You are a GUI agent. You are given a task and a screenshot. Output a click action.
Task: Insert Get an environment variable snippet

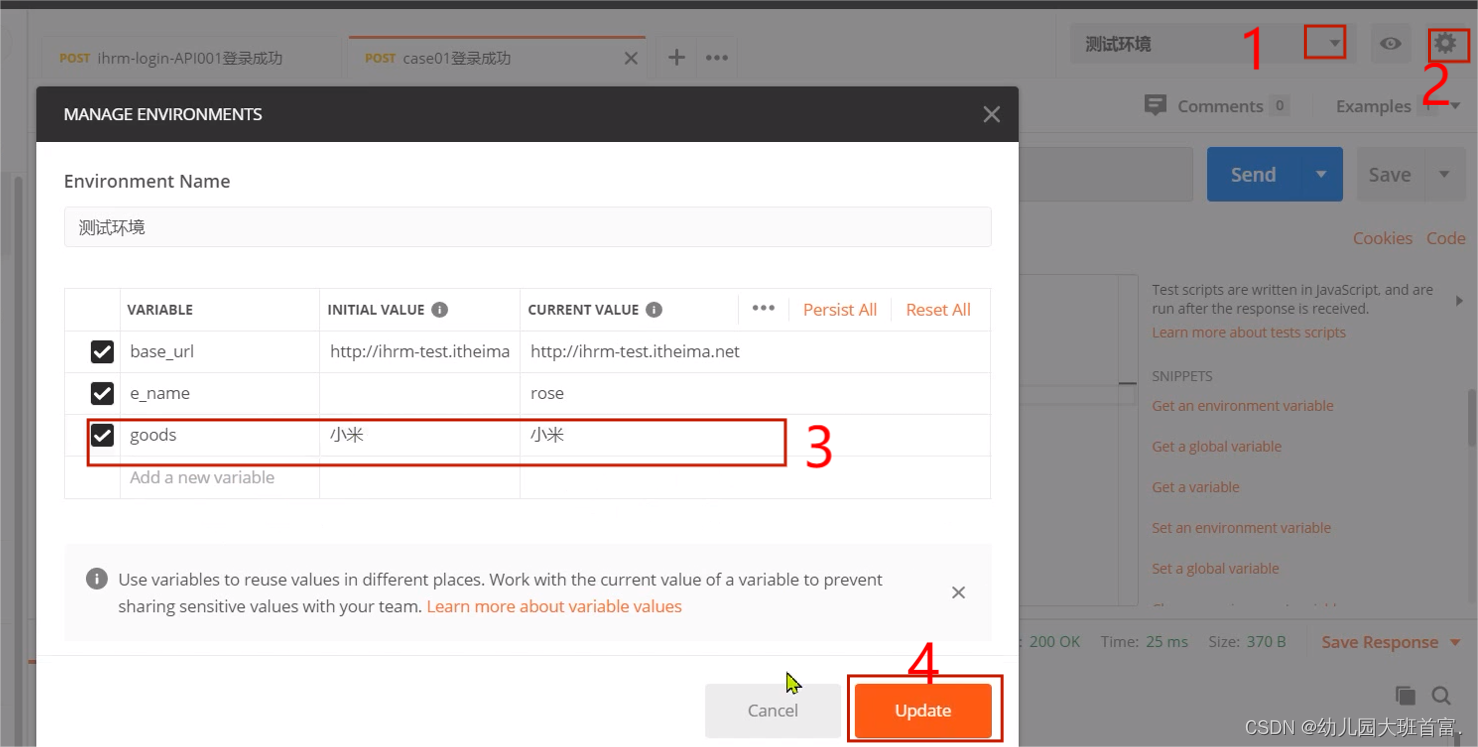click(1243, 406)
